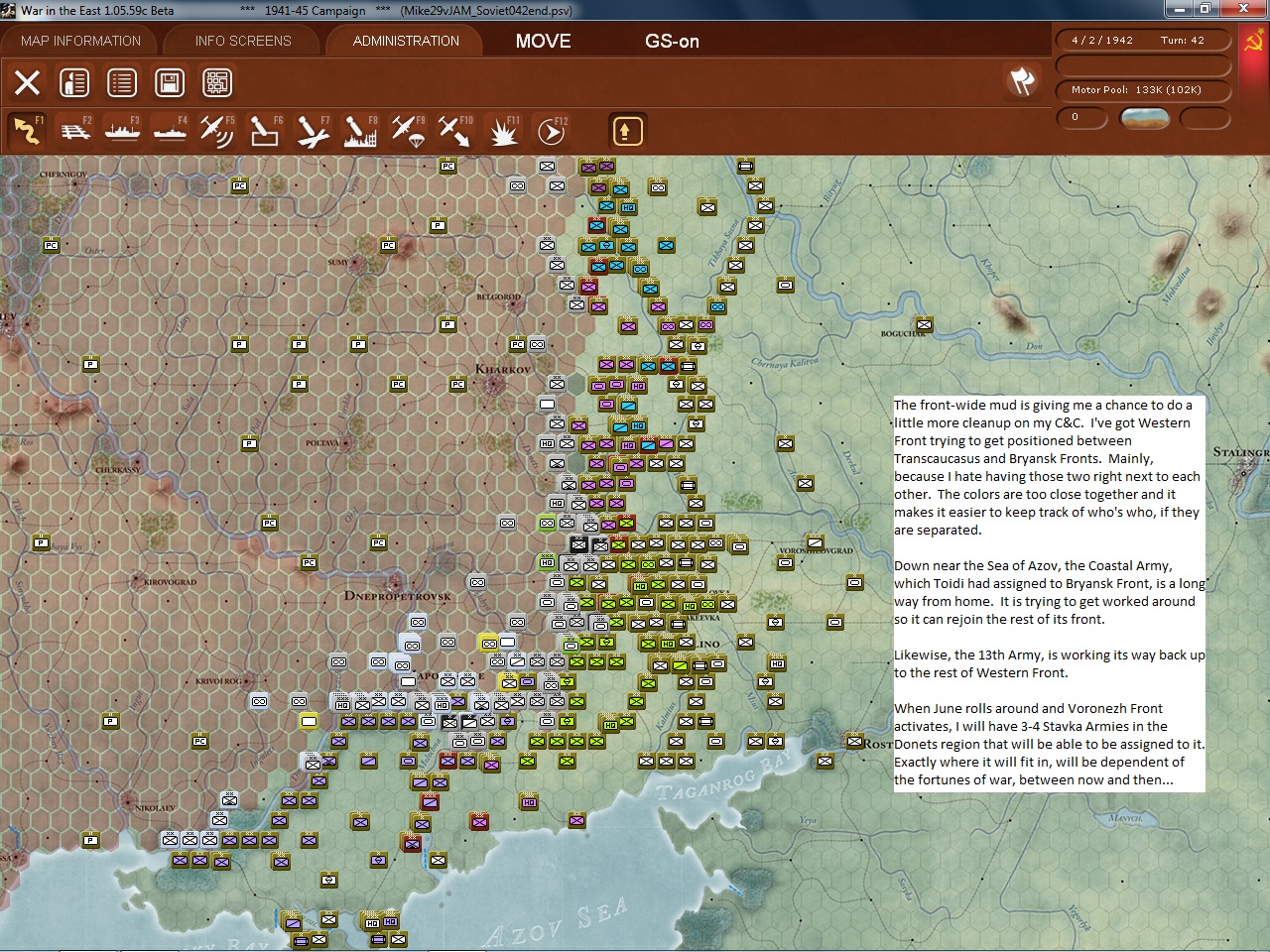Click the empty status bar below the date
1270x952 pixels.
click(1144, 65)
